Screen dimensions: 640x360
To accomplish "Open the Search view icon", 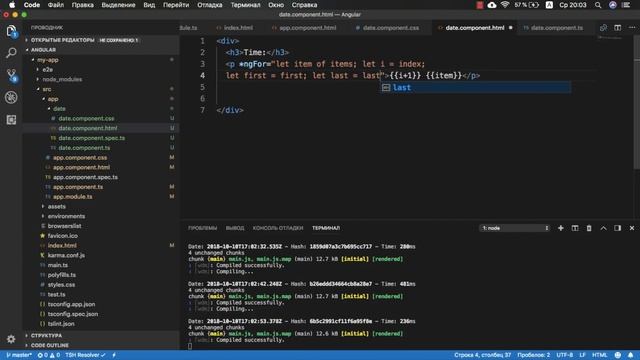I will click(x=11, y=53).
